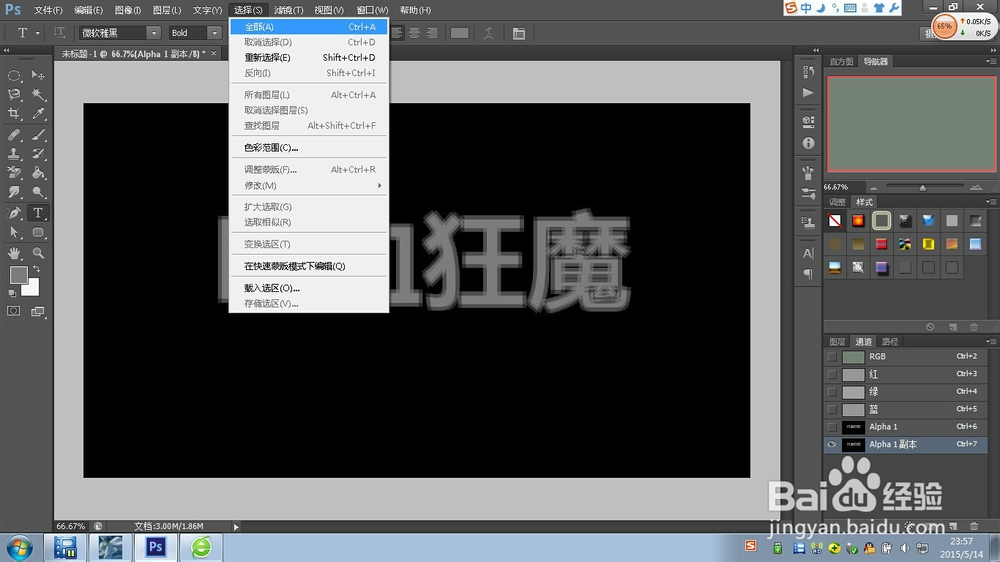
Task: Select the History Brush tool
Action: (38, 154)
